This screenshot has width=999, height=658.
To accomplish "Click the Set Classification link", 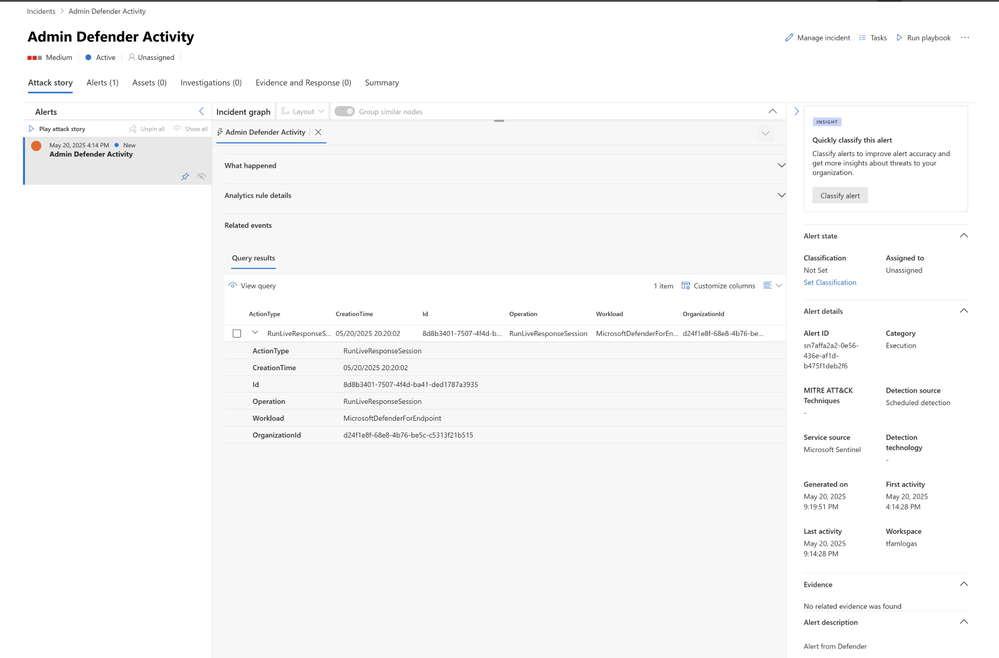I will coord(830,282).
